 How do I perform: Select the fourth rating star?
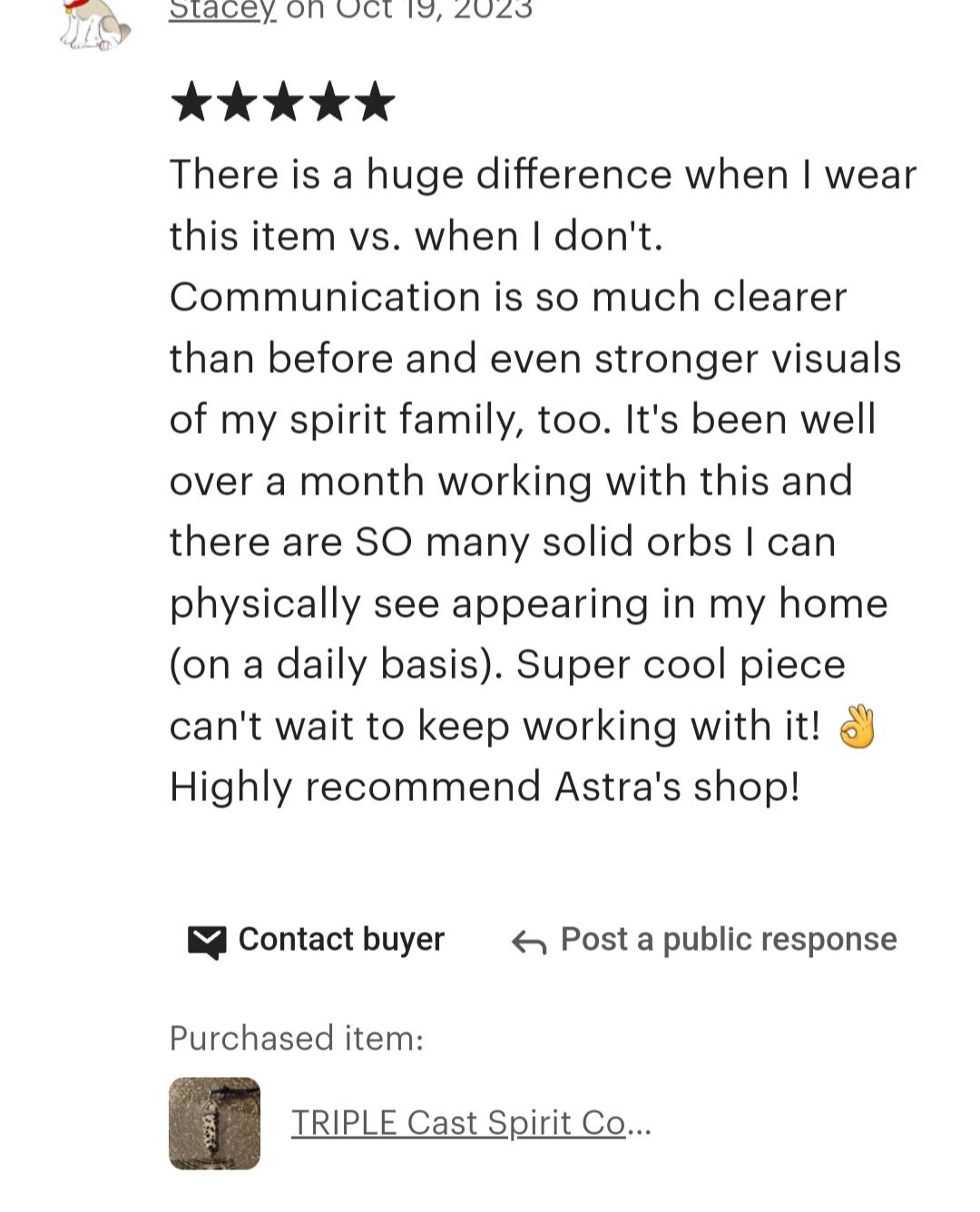coord(329,102)
